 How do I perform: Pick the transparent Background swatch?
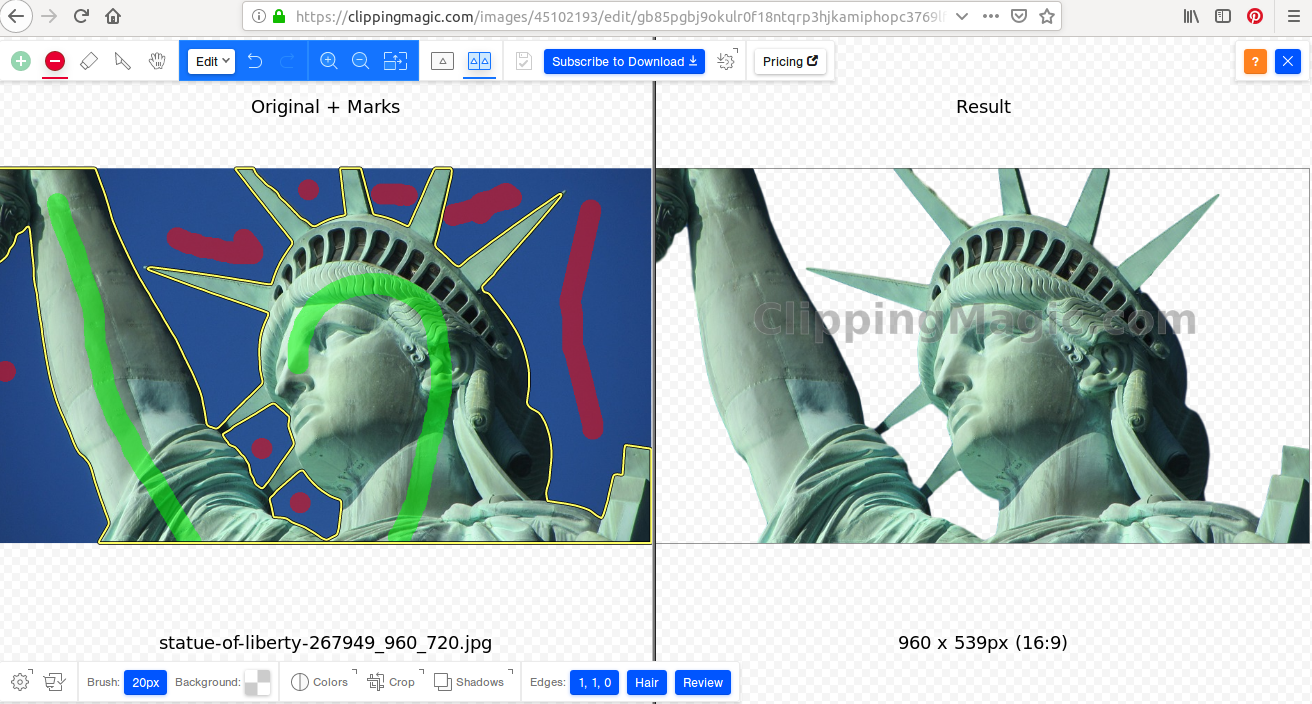[x=258, y=682]
